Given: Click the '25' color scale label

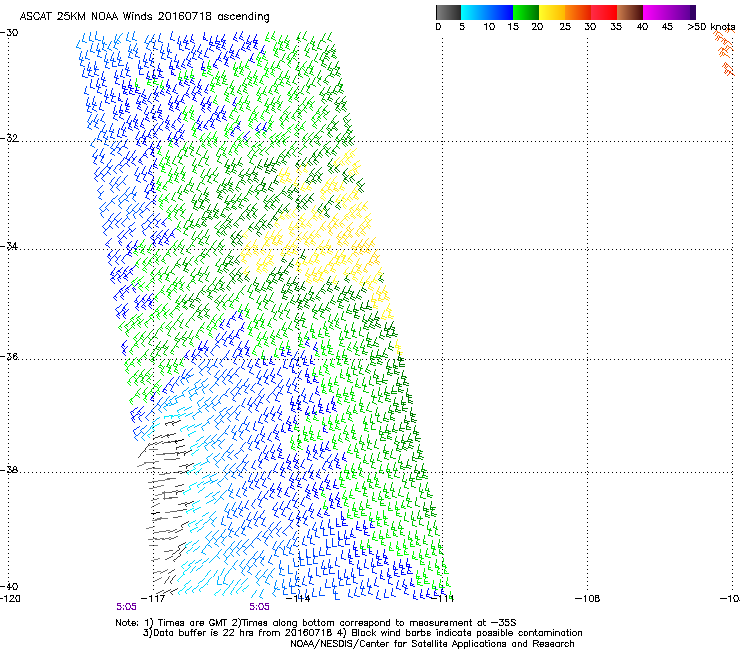Looking at the screenshot, I should click(x=565, y=27).
